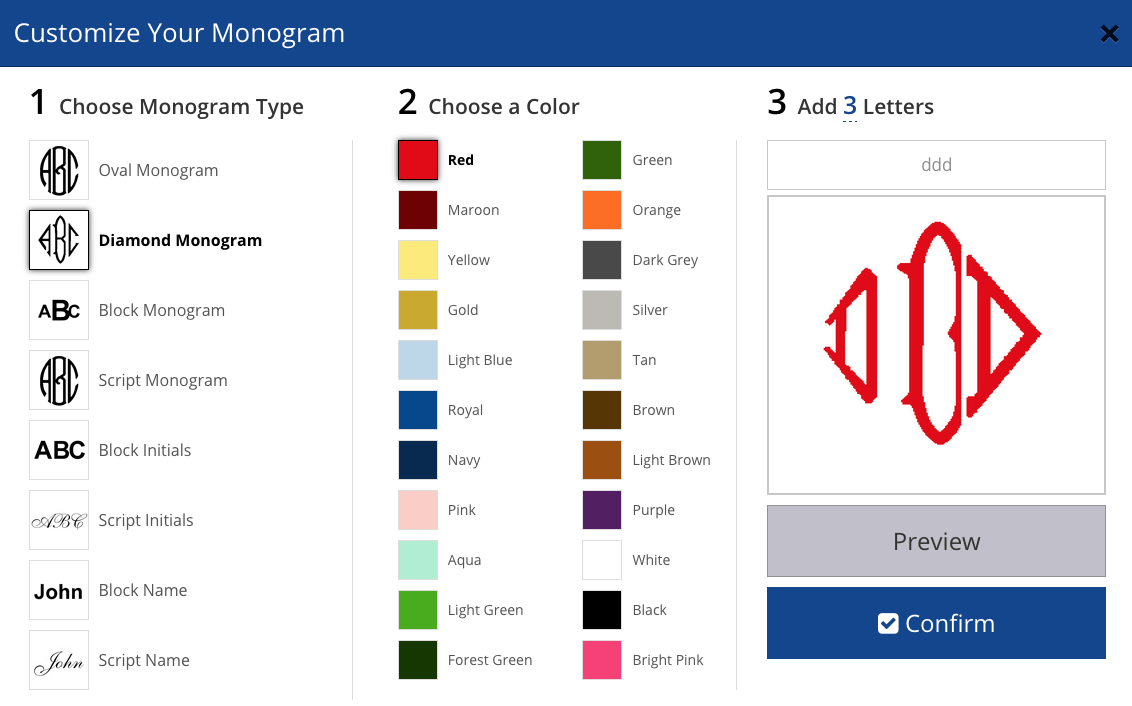Choose the Purple color swatch
The height and width of the screenshot is (706, 1132).
coord(602,510)
